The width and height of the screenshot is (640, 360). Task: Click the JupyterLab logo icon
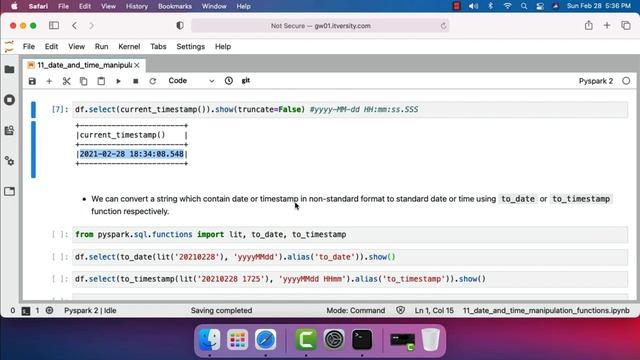pyautogui.click(x=9, y=47)
